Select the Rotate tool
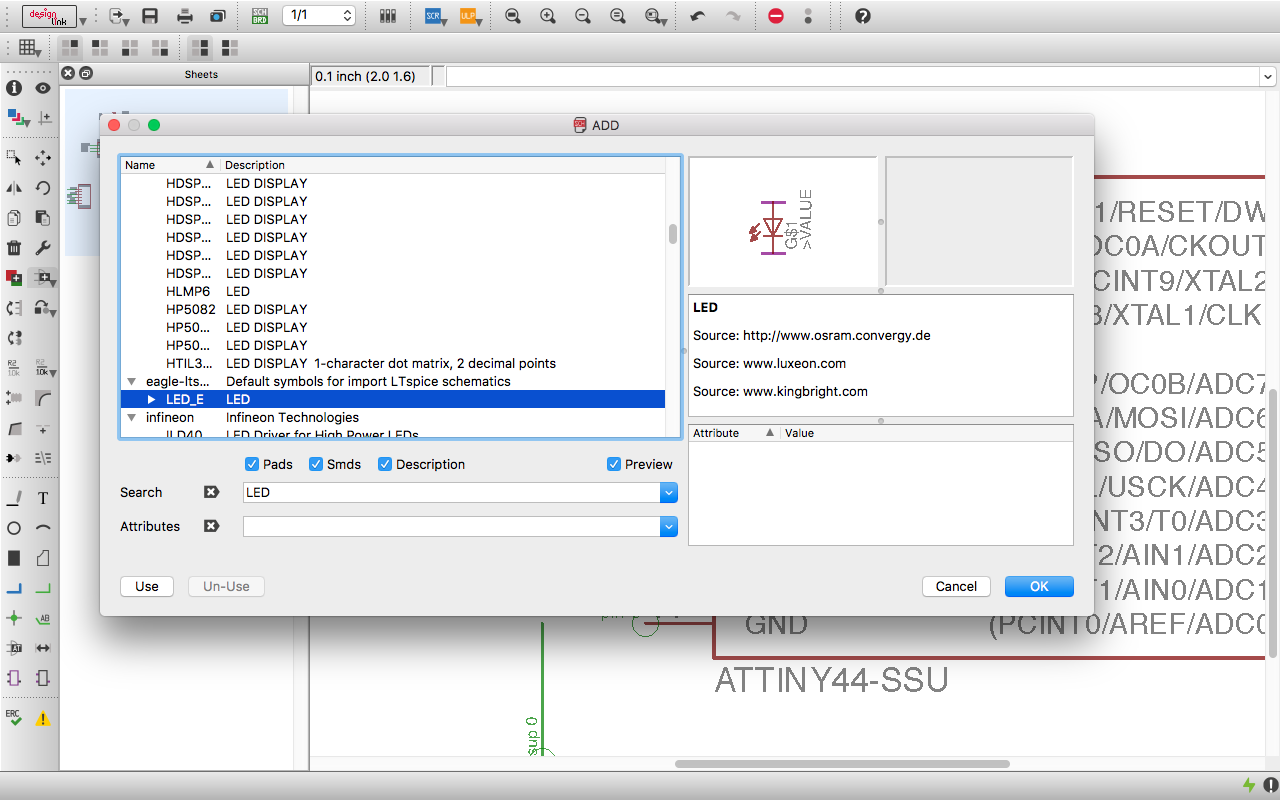Viewport: 1280px width, 800px height. pos(43,187)
